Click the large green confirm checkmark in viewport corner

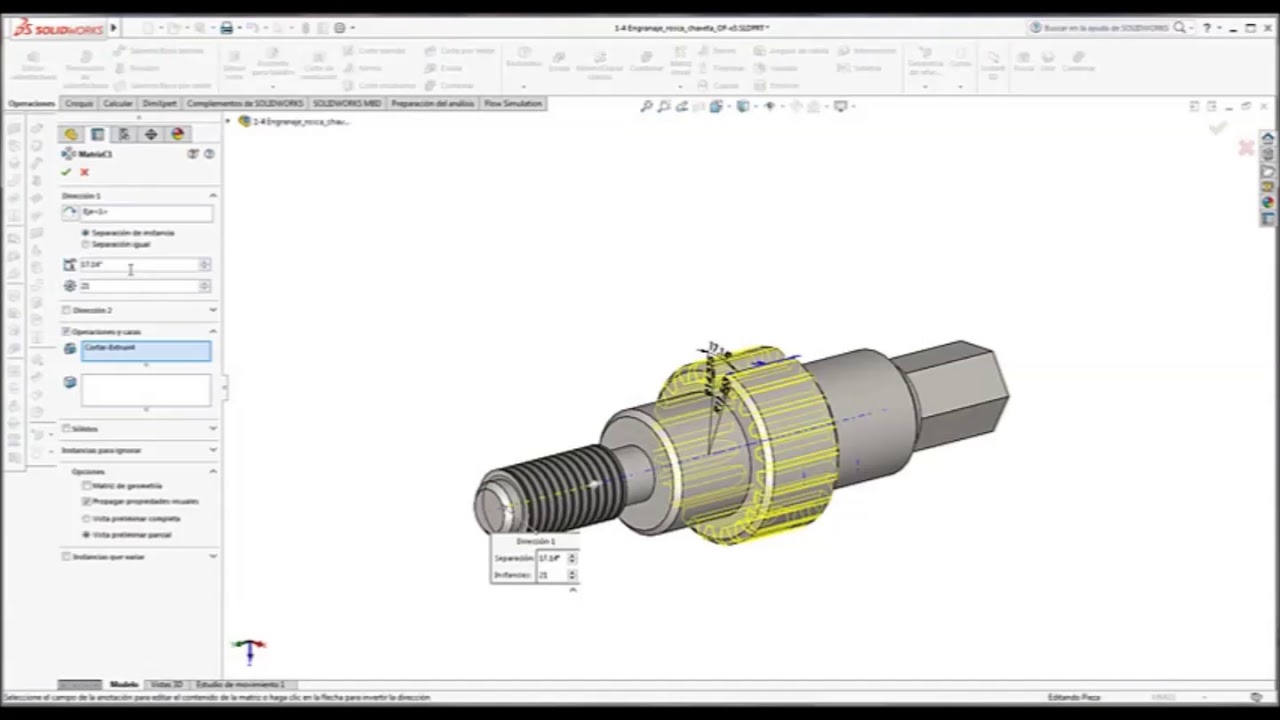tap(1218, 127)
